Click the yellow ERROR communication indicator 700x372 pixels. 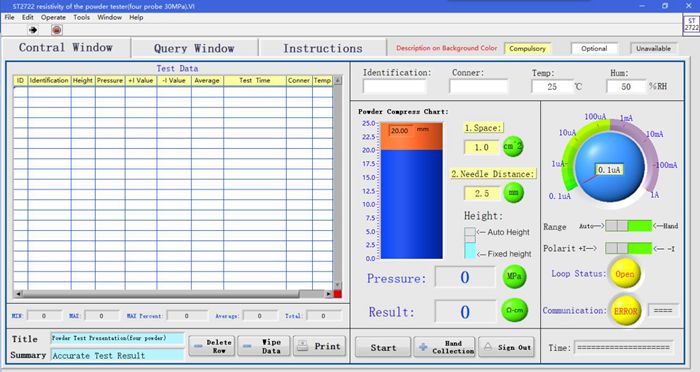click(x=625, y=311)
